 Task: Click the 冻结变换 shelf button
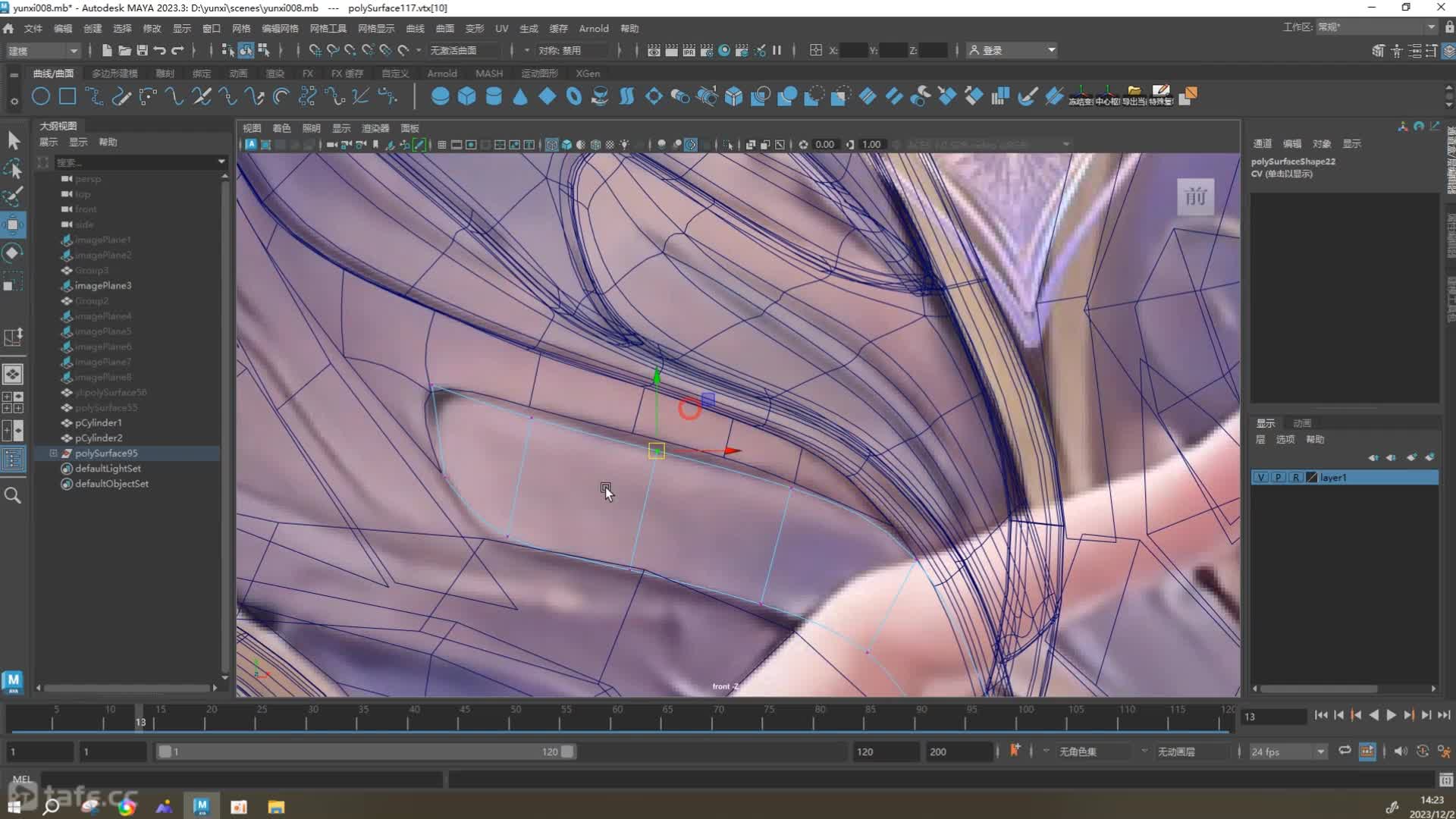(x=1081, y=96)
